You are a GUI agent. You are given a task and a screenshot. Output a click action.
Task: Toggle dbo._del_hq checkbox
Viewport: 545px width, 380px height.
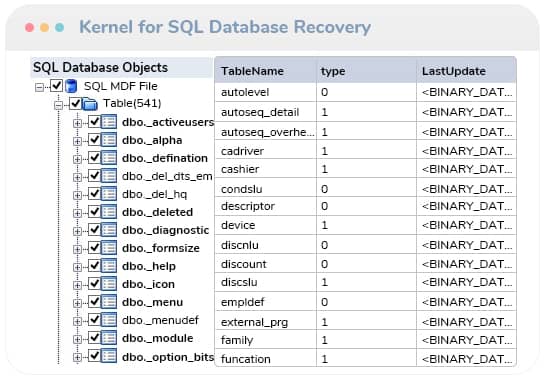point(94,193)
